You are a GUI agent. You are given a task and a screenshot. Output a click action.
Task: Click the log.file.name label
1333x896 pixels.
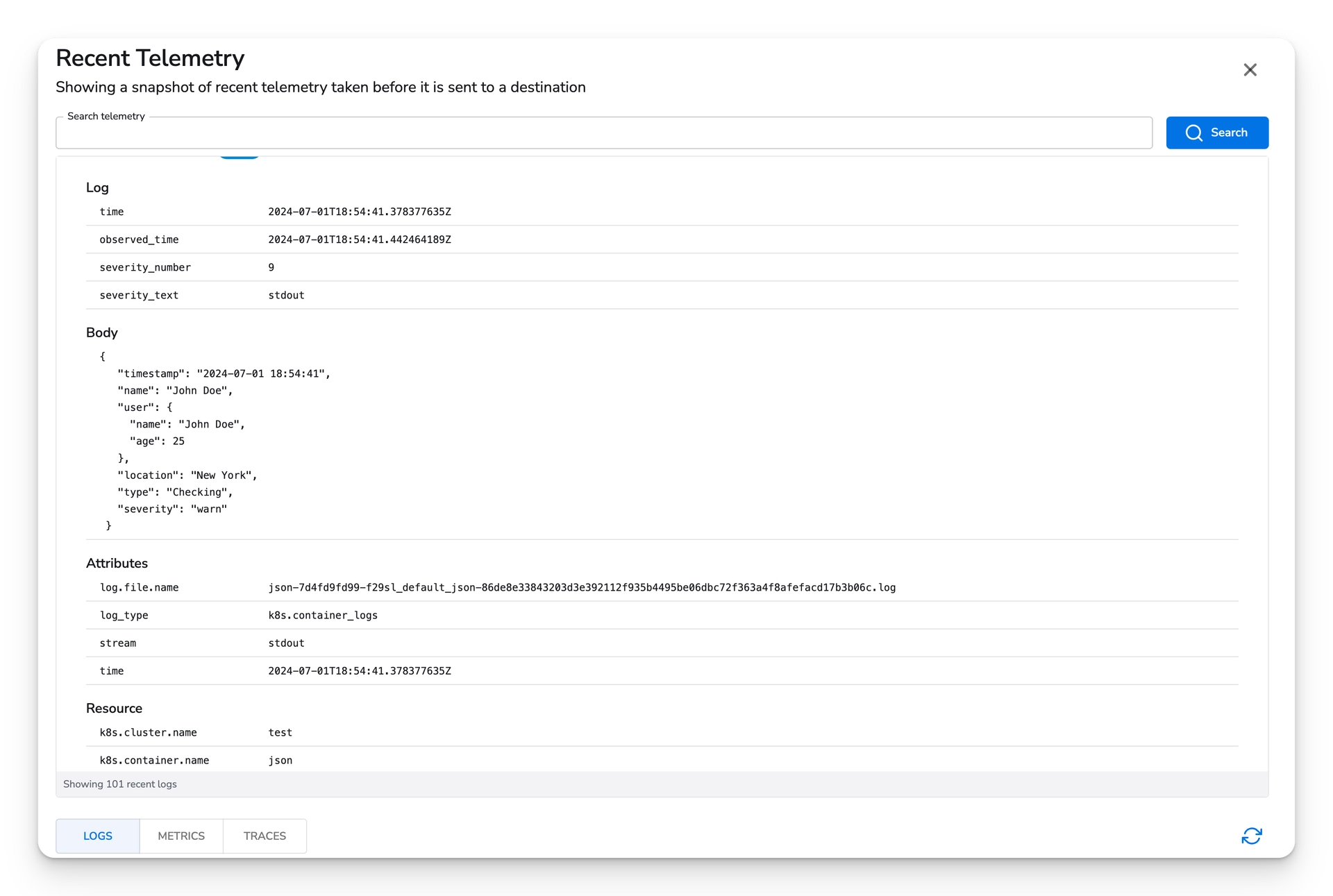tap(139, 587)
